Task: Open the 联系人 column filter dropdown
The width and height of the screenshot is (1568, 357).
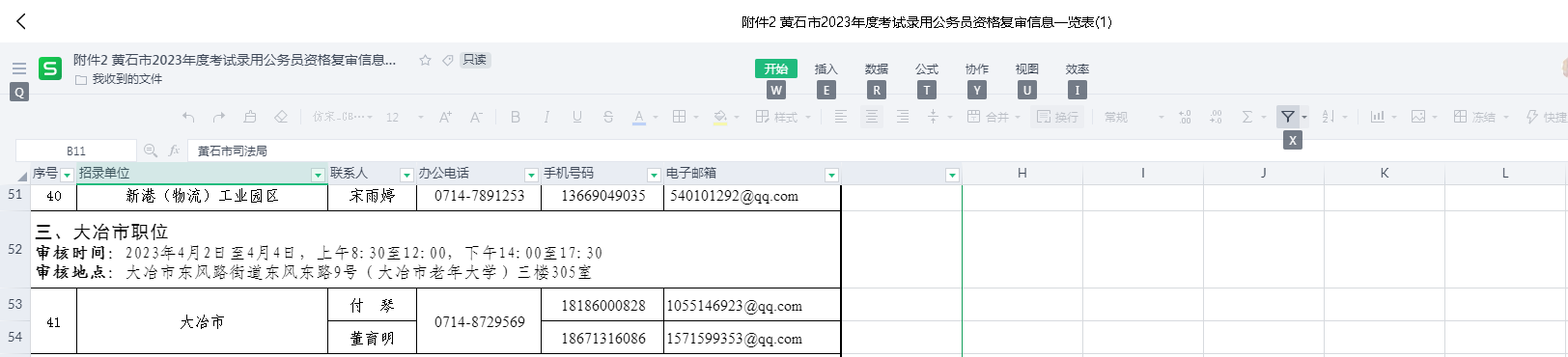Action: pyautogui.click(x=406, y=175)
